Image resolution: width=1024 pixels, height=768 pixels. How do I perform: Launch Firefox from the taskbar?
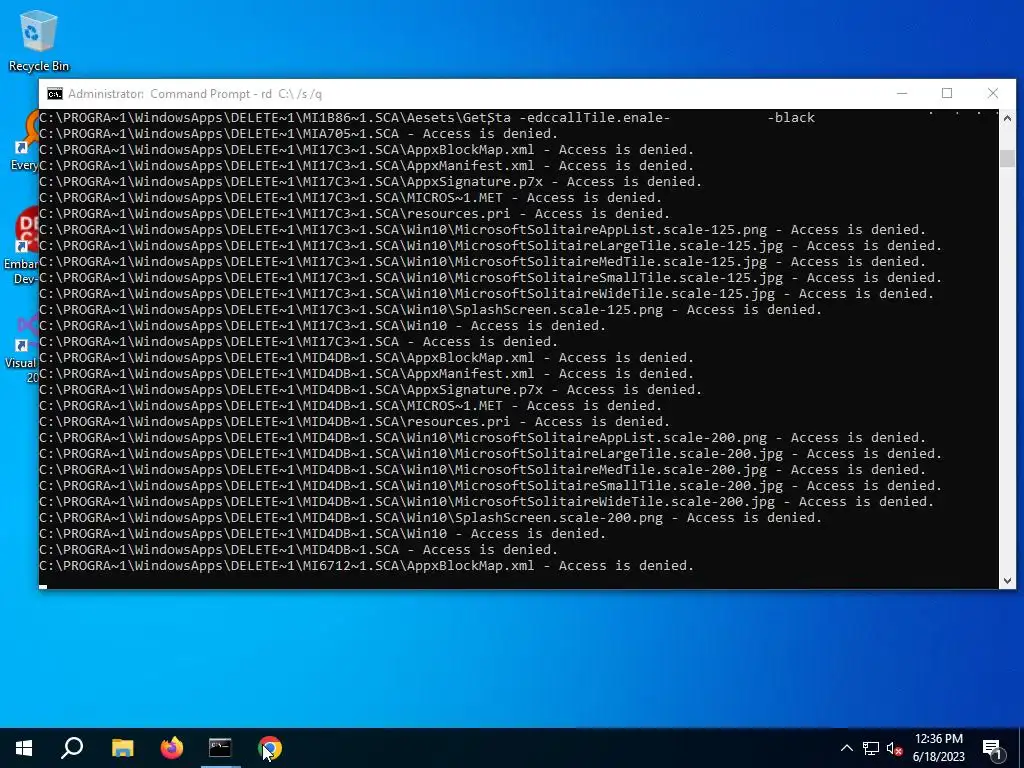[172, 748]
